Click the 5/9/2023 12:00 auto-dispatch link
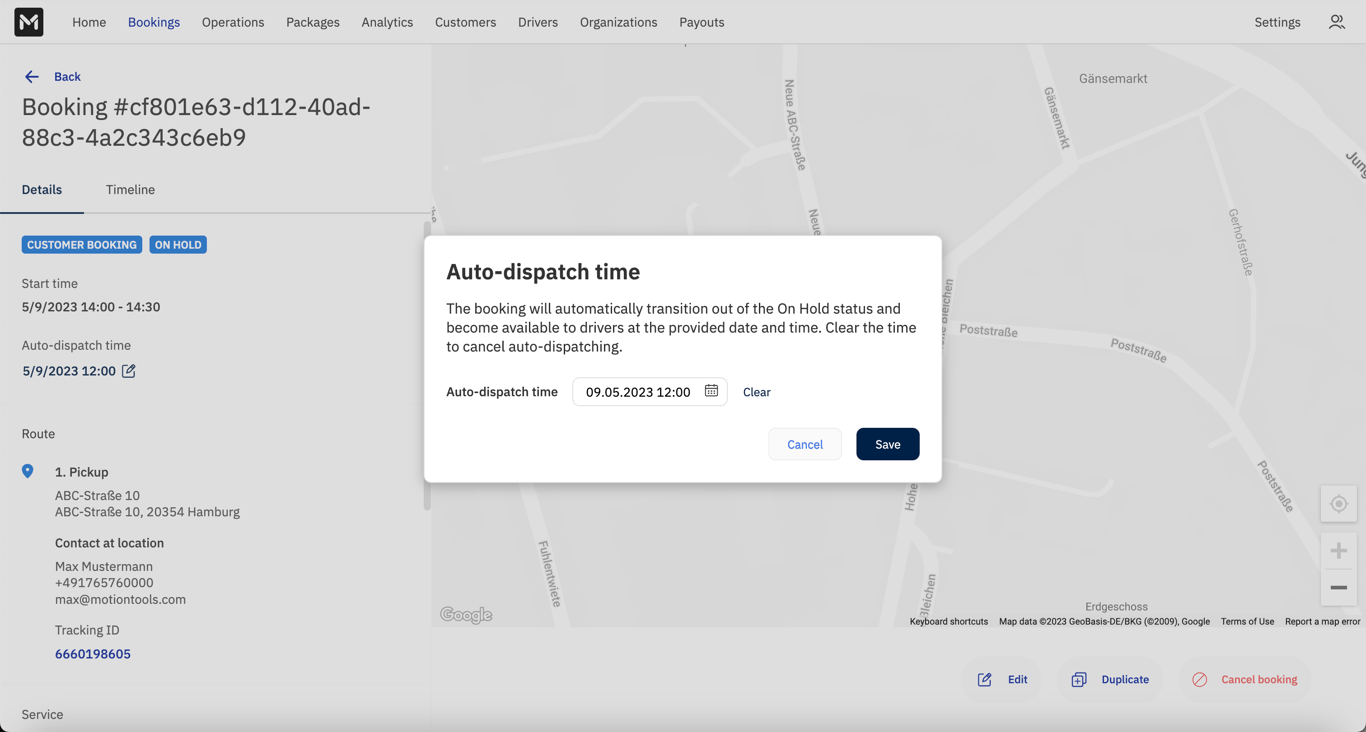Screen dimensions: 1366x732 click(69, 371)
